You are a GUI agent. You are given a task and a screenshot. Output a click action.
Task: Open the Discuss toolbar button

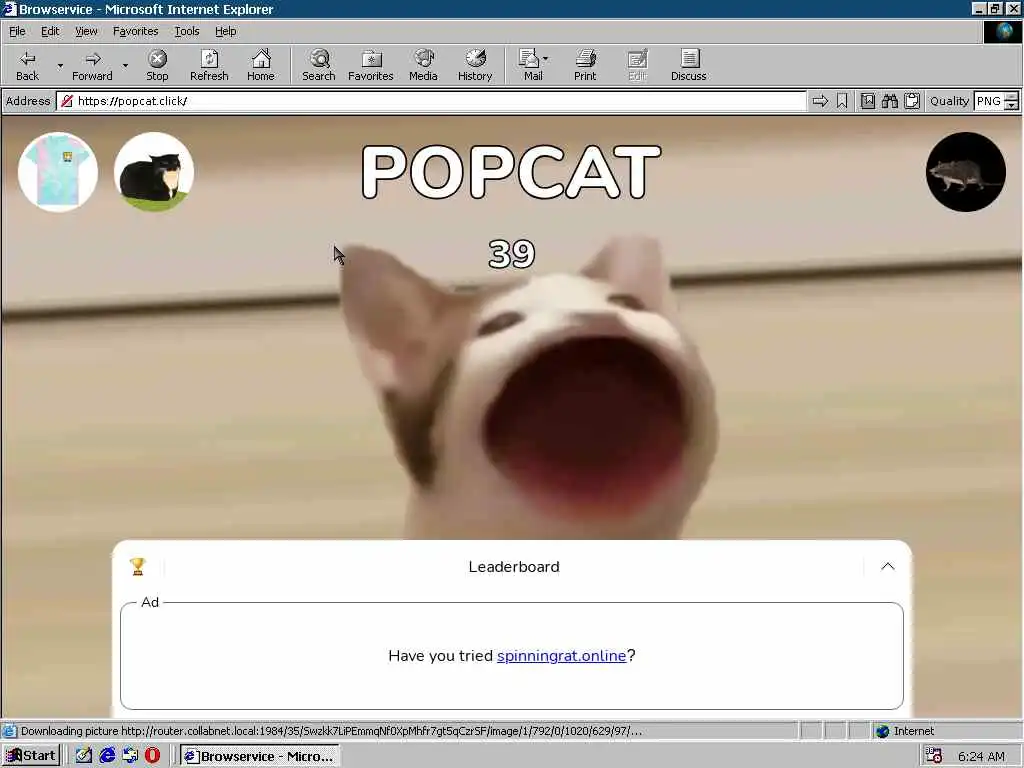[688, 65]
